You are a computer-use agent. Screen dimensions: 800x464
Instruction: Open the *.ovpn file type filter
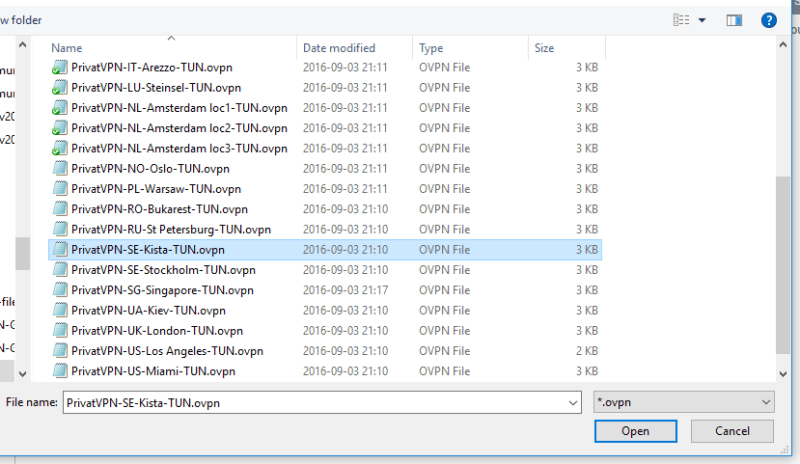(683, 402)
